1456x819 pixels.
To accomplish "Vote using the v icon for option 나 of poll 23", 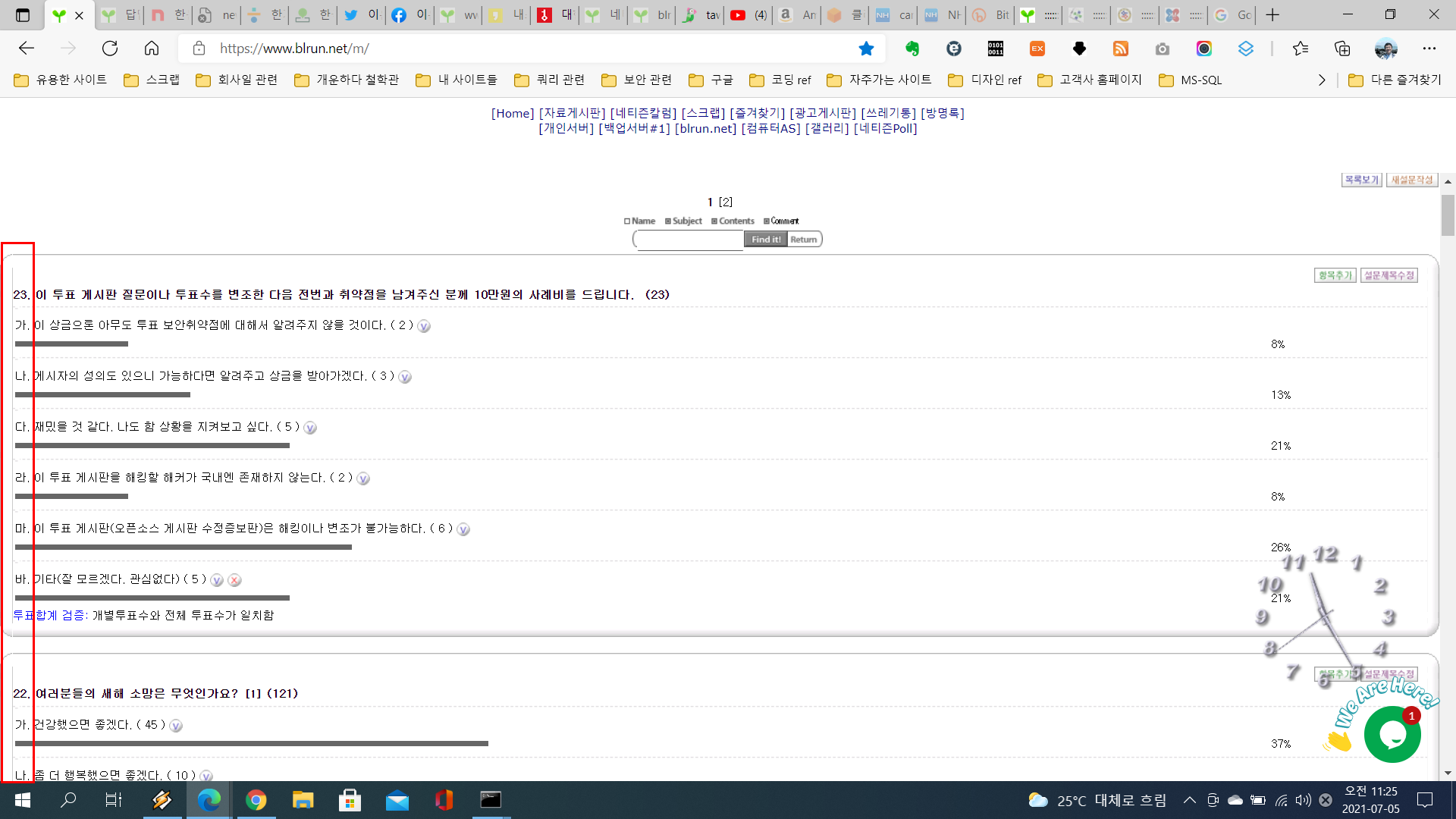I will 405,377.
